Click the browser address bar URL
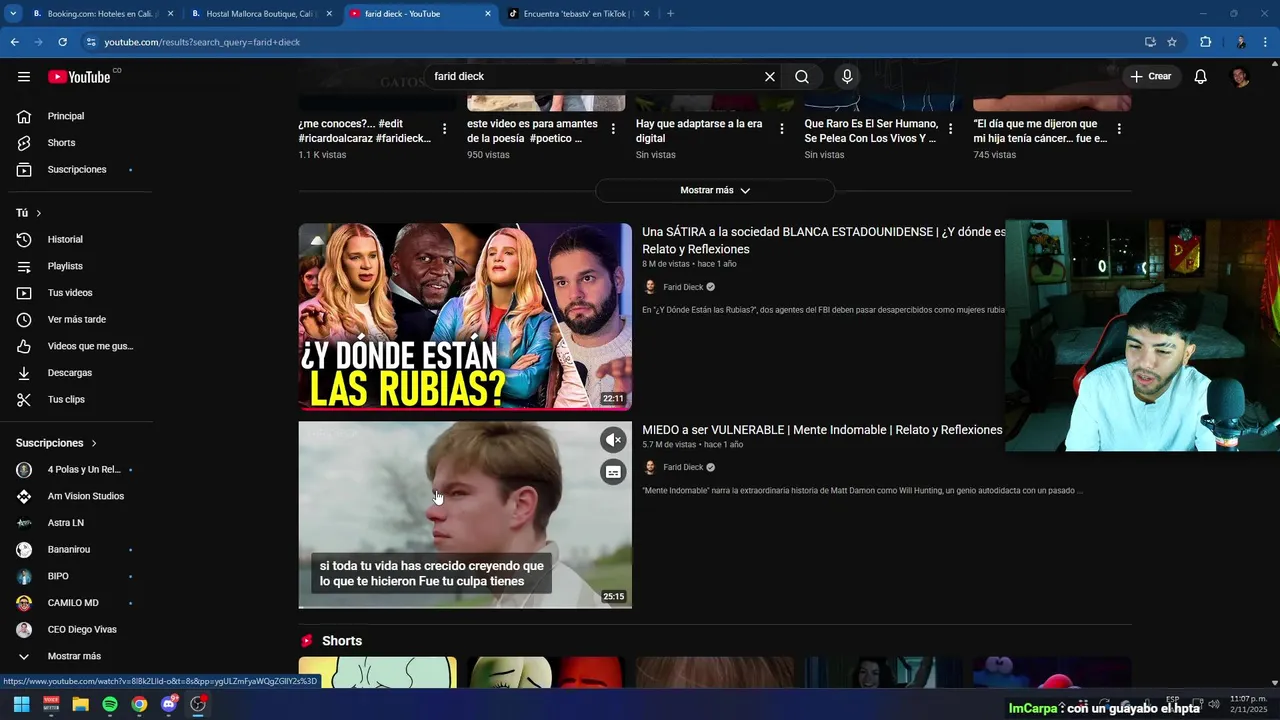Screen dimensions: 1280x720 click(202, 42)
